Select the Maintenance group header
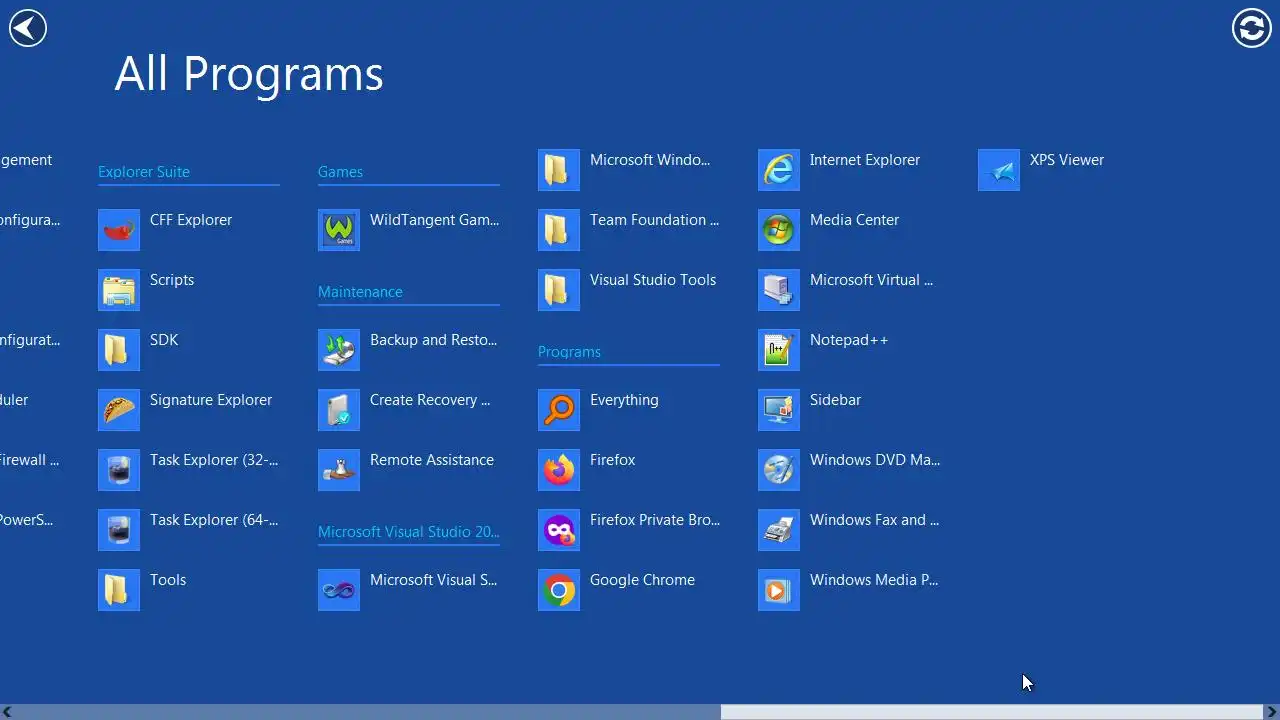1280x720 pixels. pyautogui.click(x=360, y=292)
